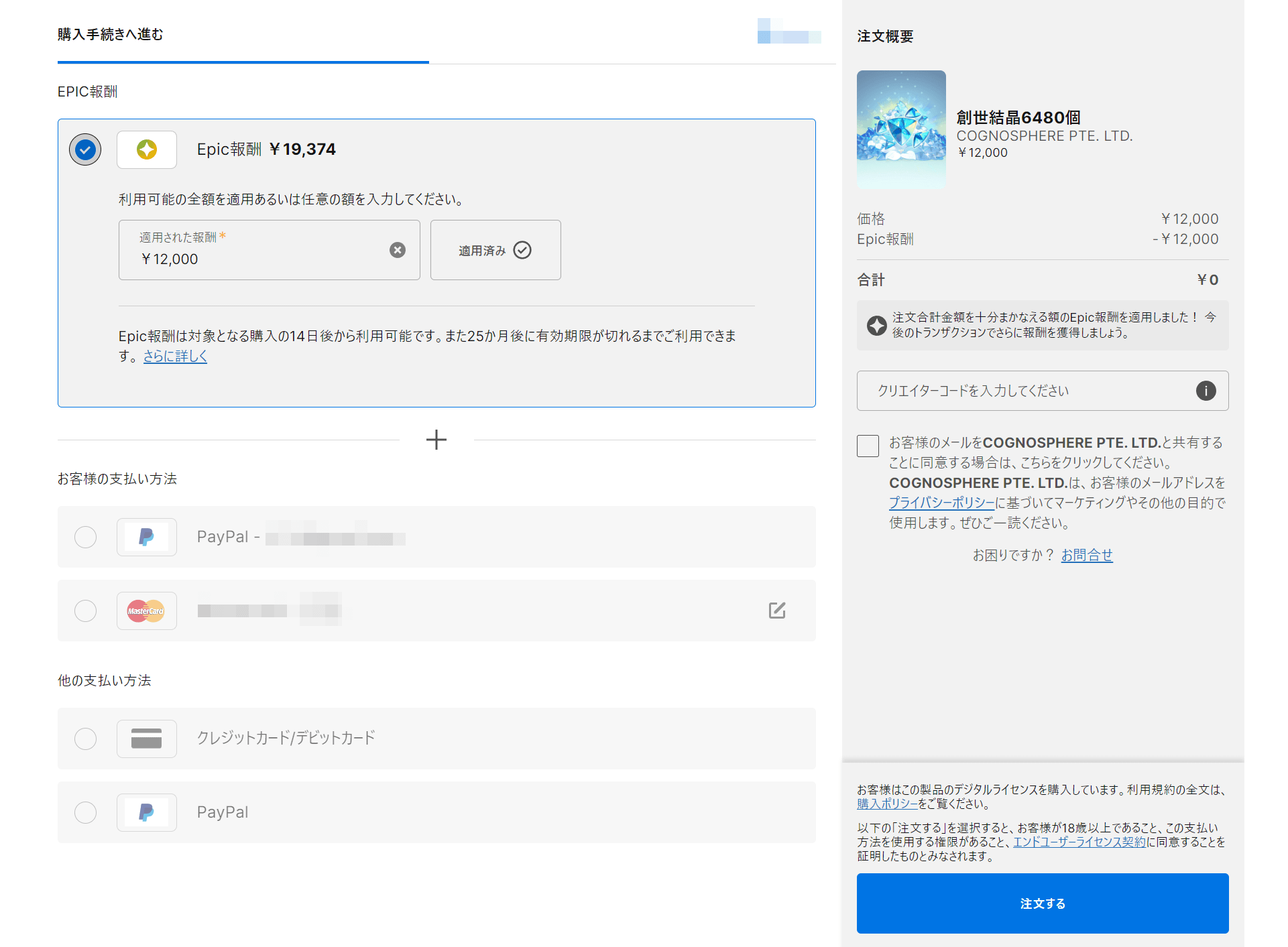Click the 注文する order button

1042,903
